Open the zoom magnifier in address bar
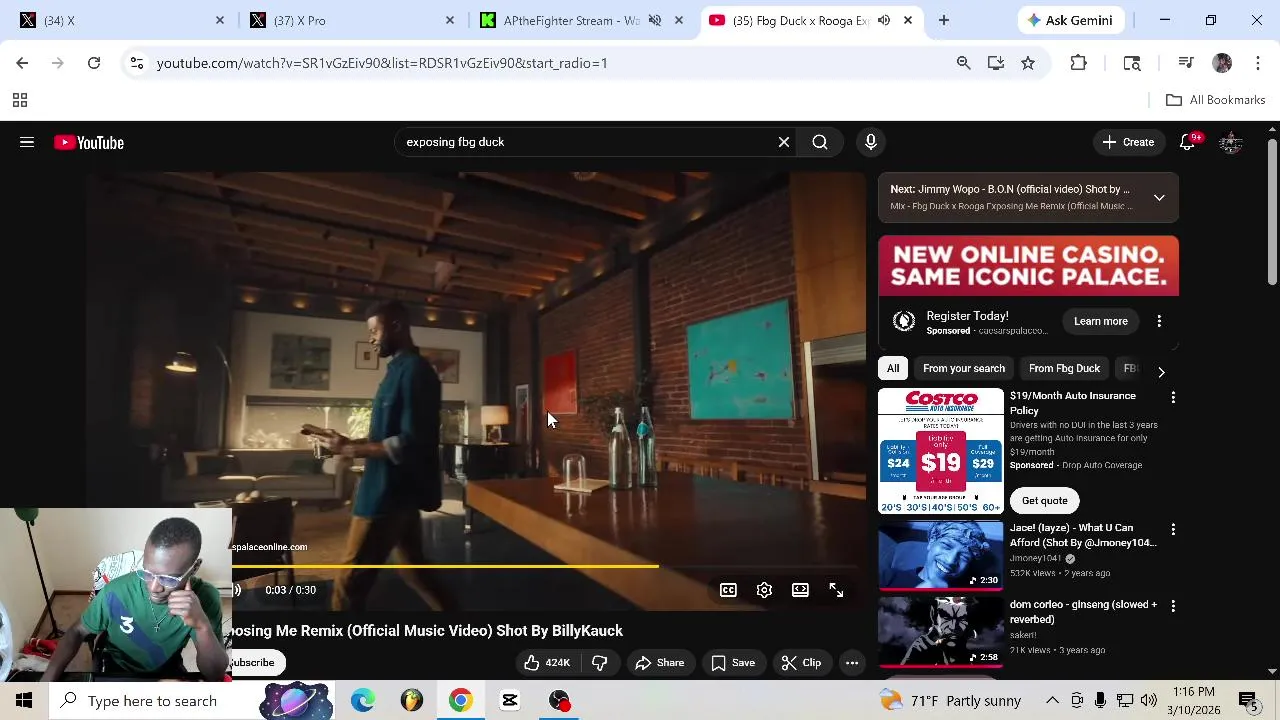 [963, 63]
